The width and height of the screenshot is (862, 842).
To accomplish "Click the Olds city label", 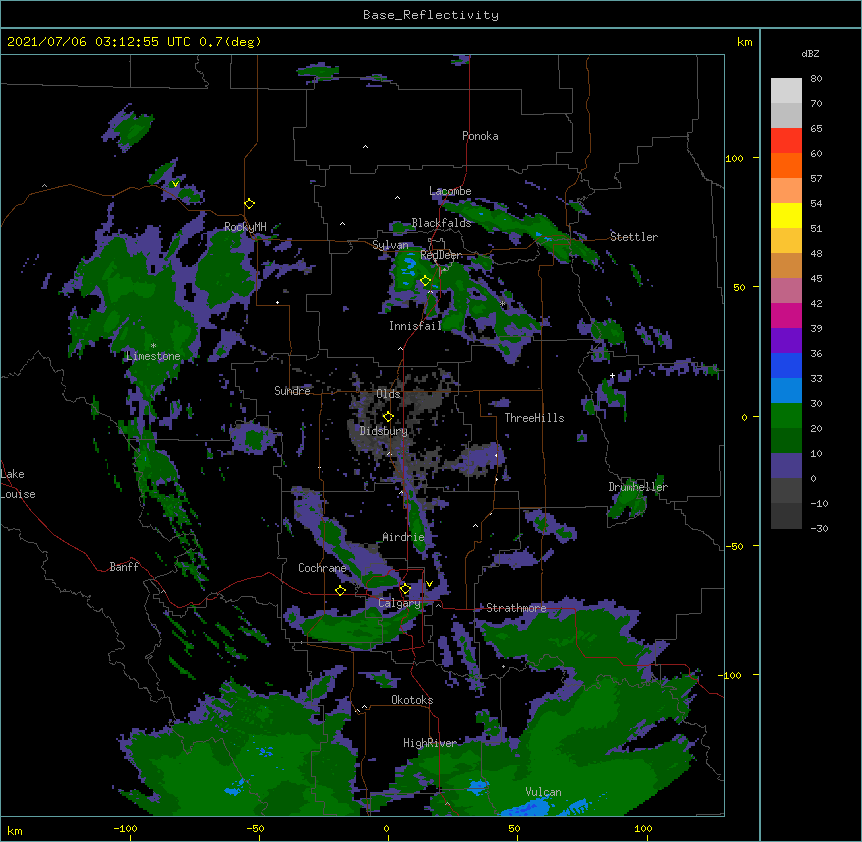I will point(388,394).
